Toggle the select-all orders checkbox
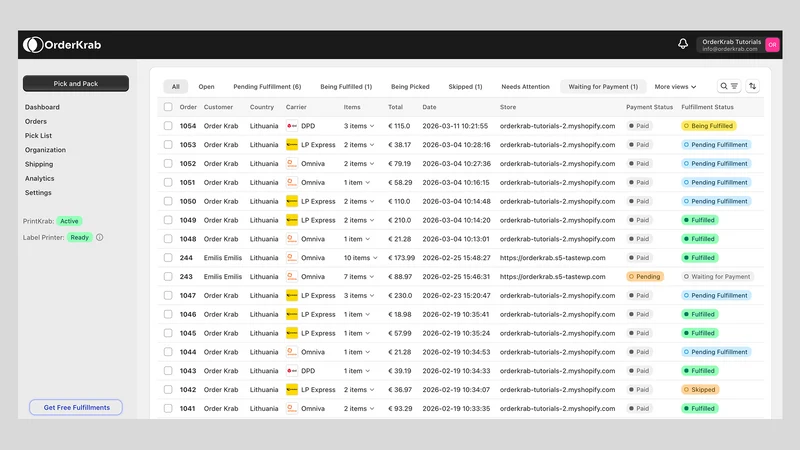 pyautogui.click(x=168, y=107)
